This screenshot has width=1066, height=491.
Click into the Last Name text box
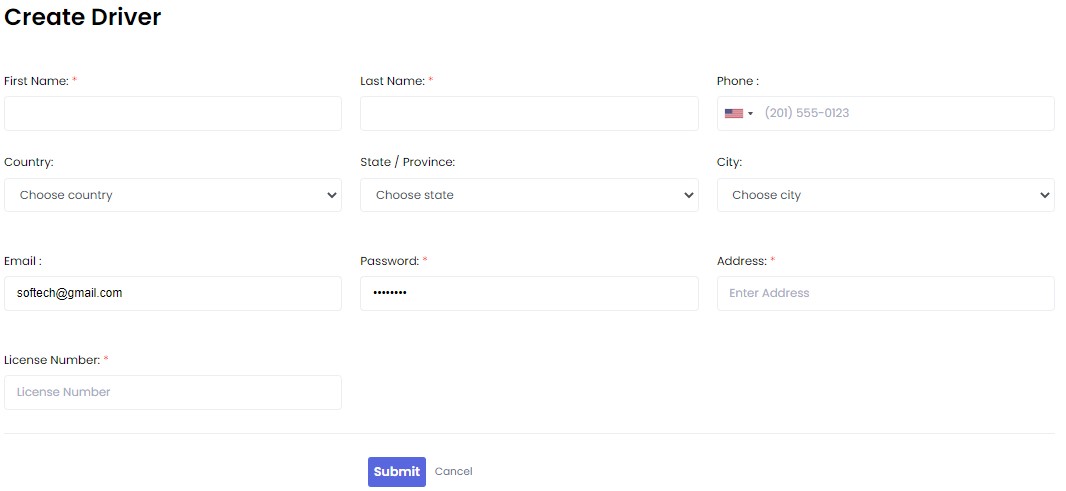coord(529,114)
